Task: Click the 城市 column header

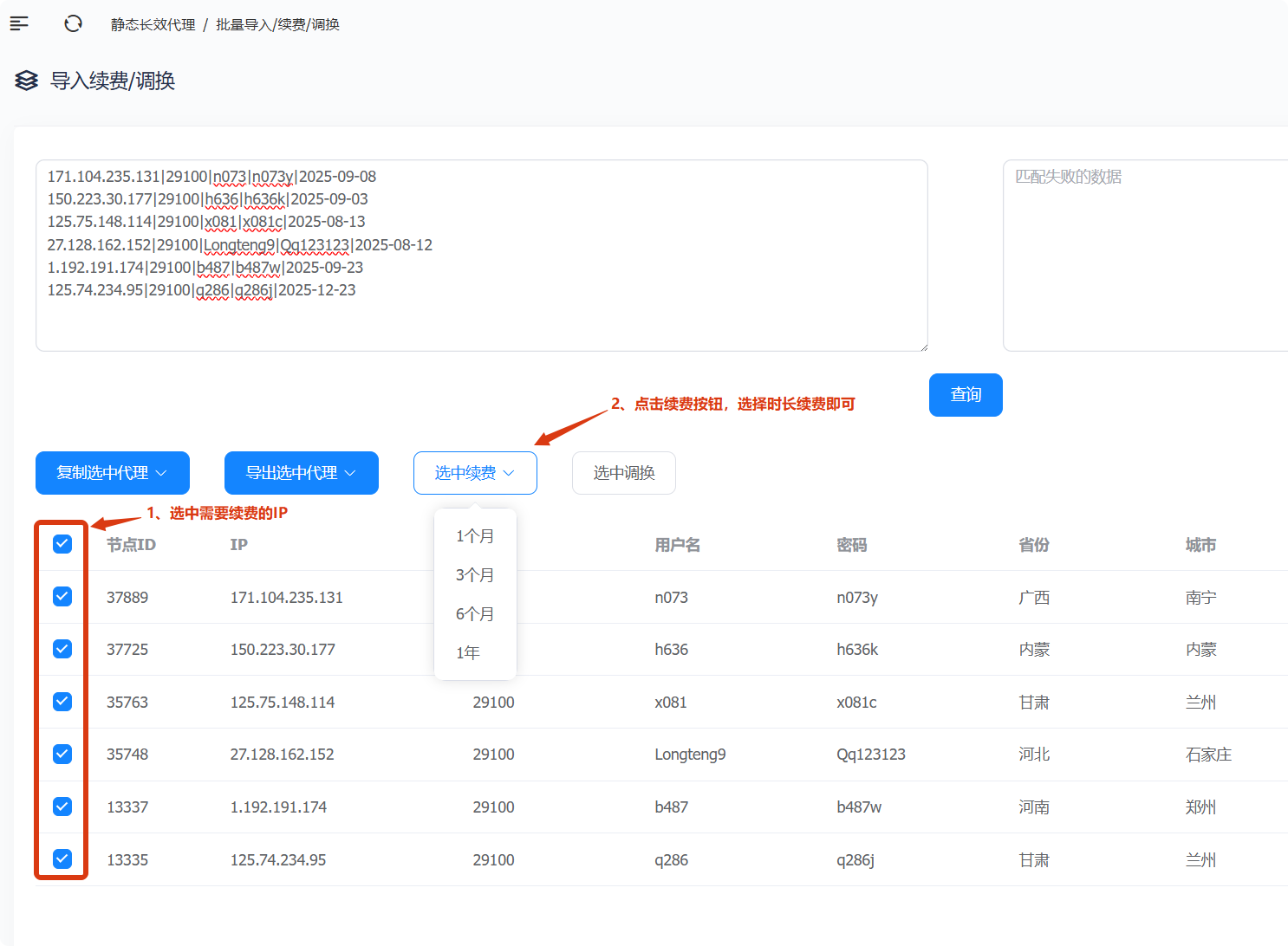Action: [x=1201, y=545]
